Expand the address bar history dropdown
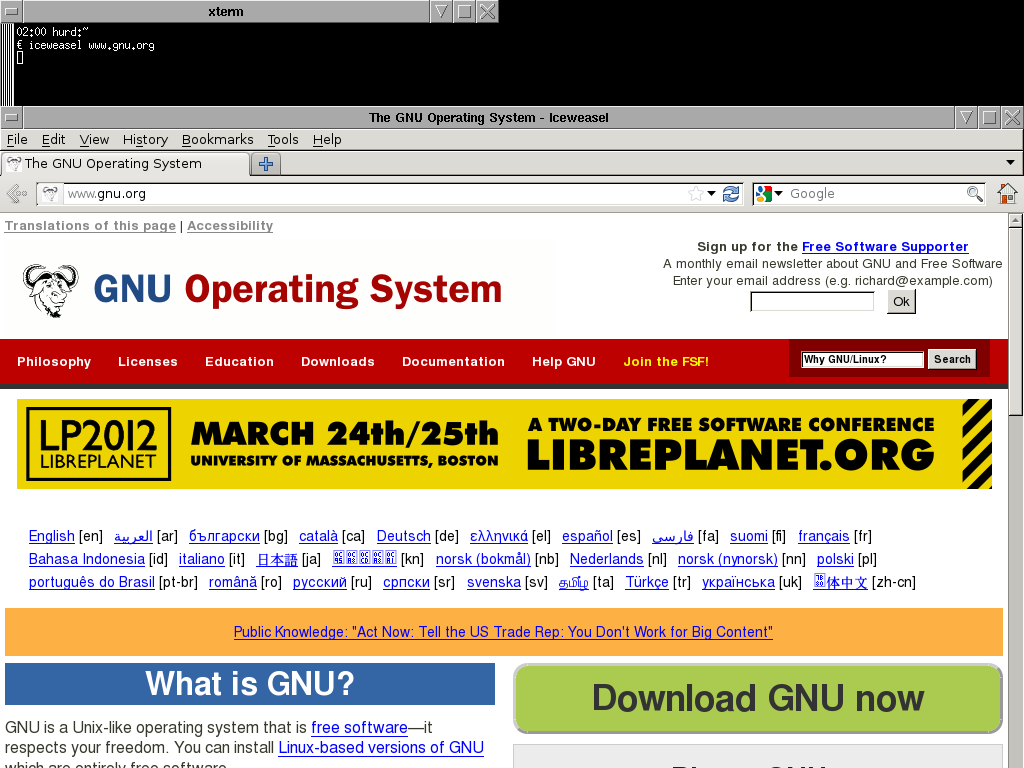 click(x=712, y=194)
